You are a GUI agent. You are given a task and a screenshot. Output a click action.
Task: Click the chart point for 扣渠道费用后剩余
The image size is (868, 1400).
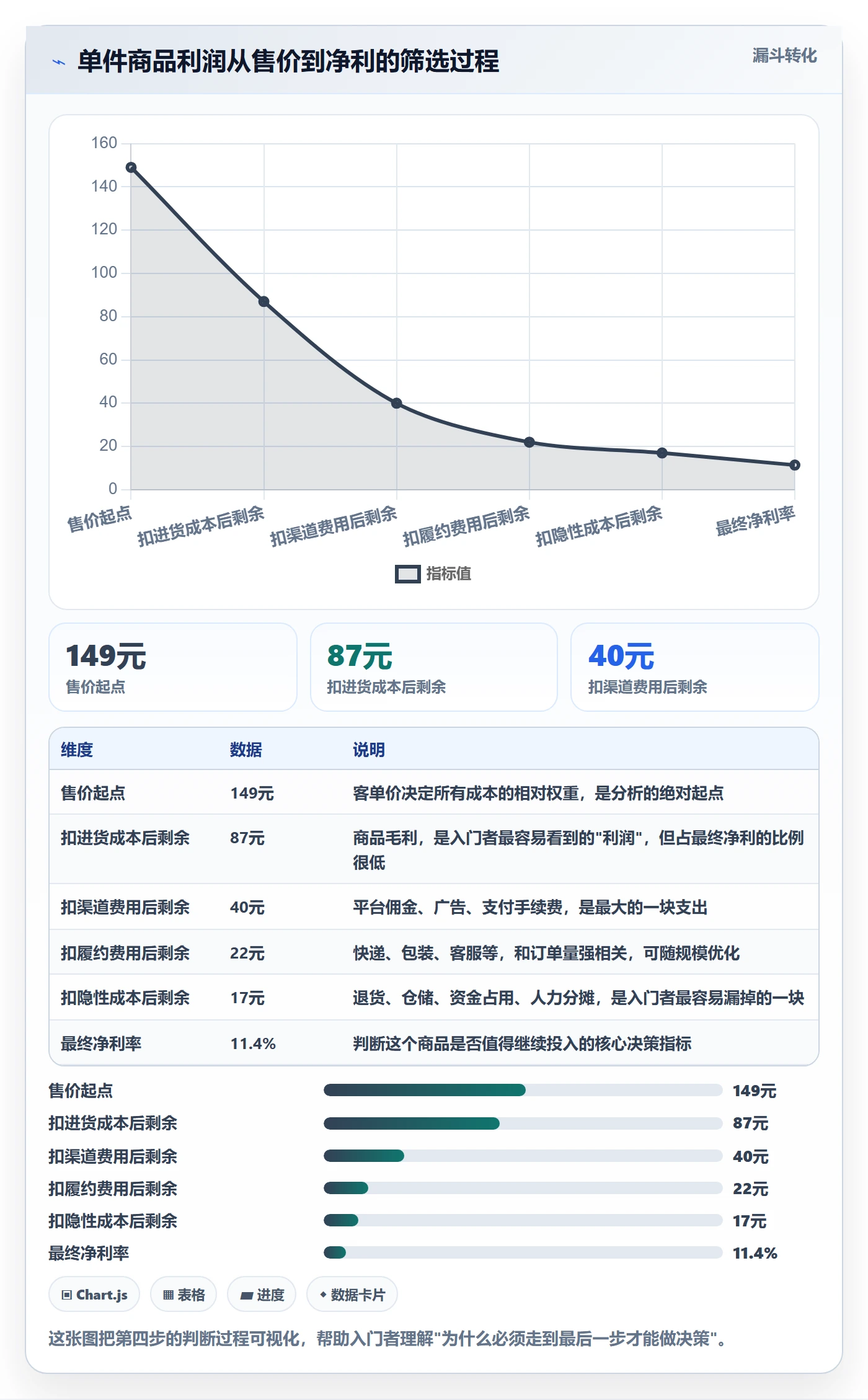(x=397, y=403)
